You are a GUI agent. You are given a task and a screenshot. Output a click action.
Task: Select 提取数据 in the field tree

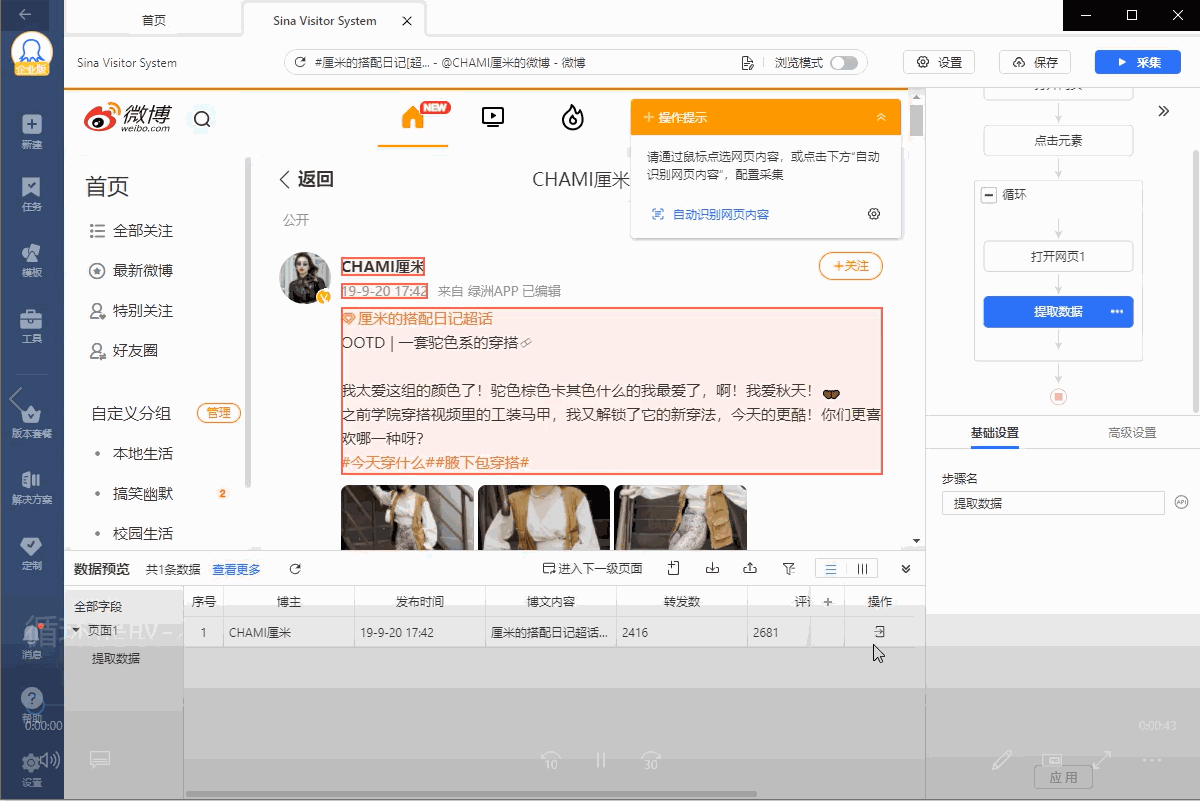pyautogui.click(x=116, y=658)
